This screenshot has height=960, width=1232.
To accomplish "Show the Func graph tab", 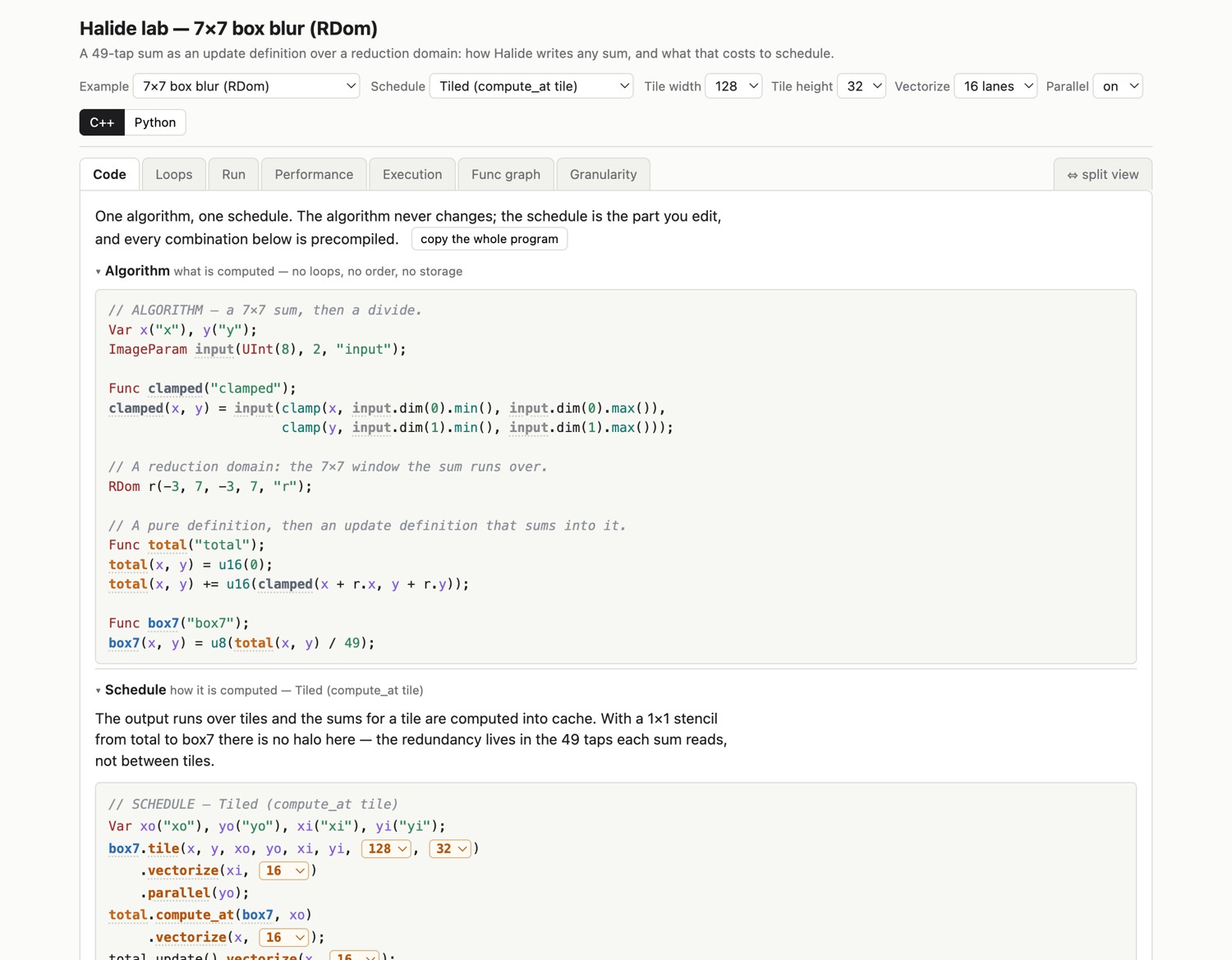I will click(506, 174).
